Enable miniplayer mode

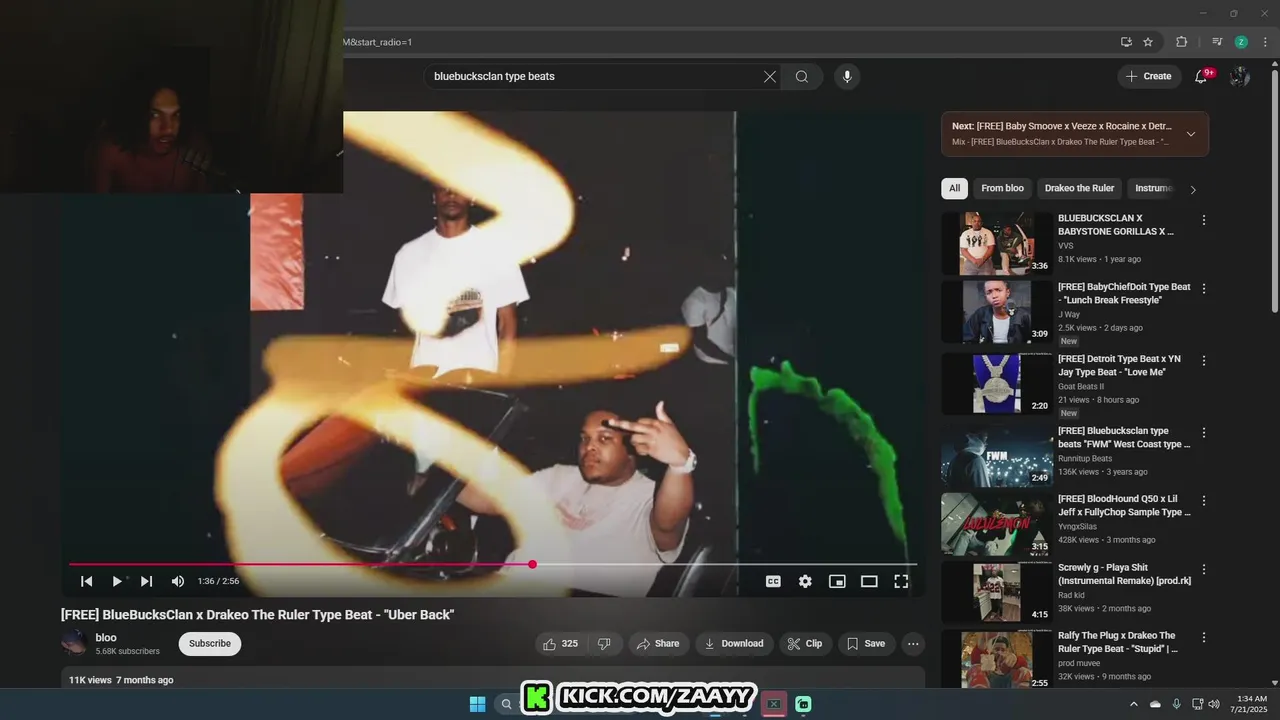(837, 581)
